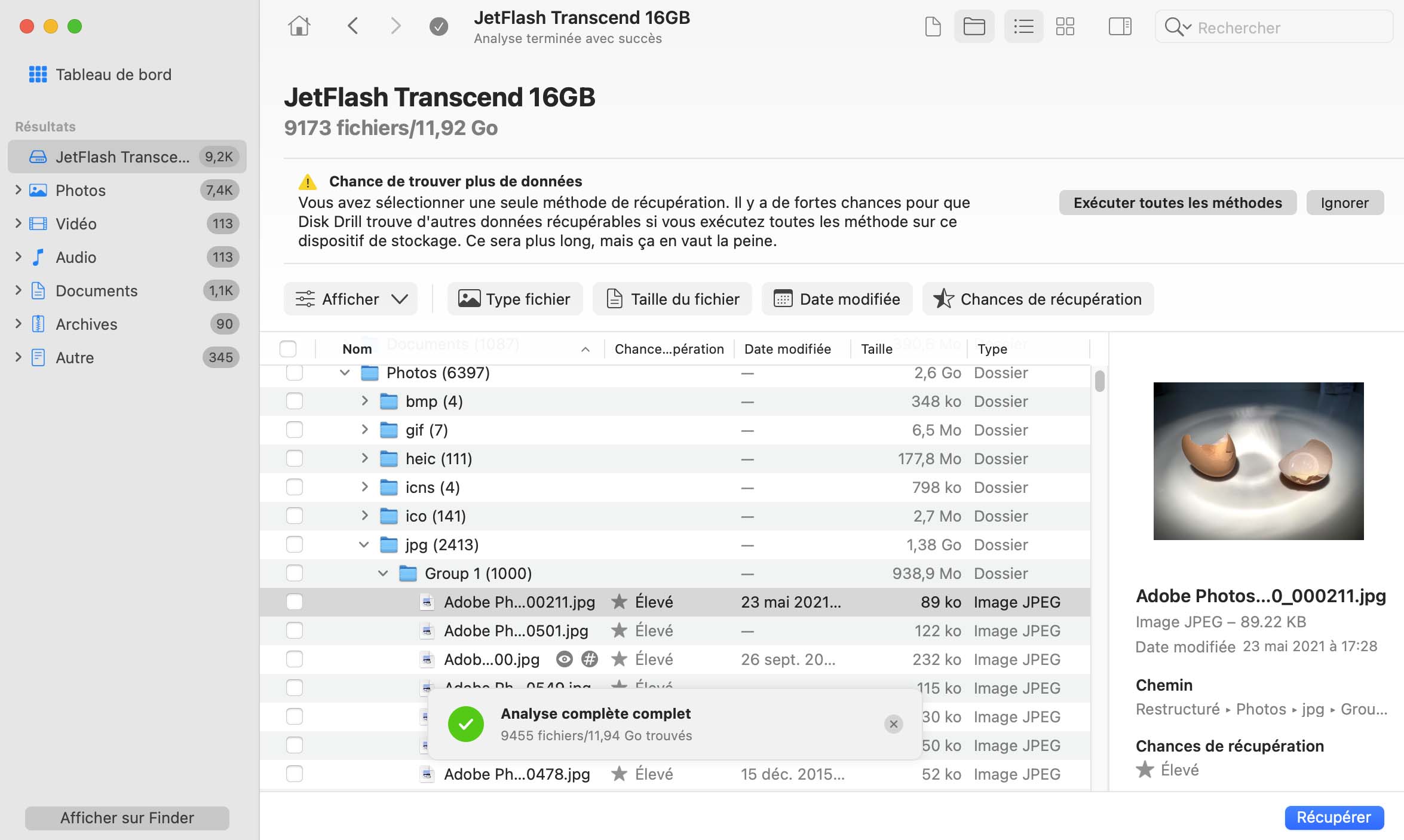Image resolution: width=1404 pixels, height=840 pixels.
Task: Click the Adobe Ph...0501.jpg file icon
Action: [x=427, y=630]
